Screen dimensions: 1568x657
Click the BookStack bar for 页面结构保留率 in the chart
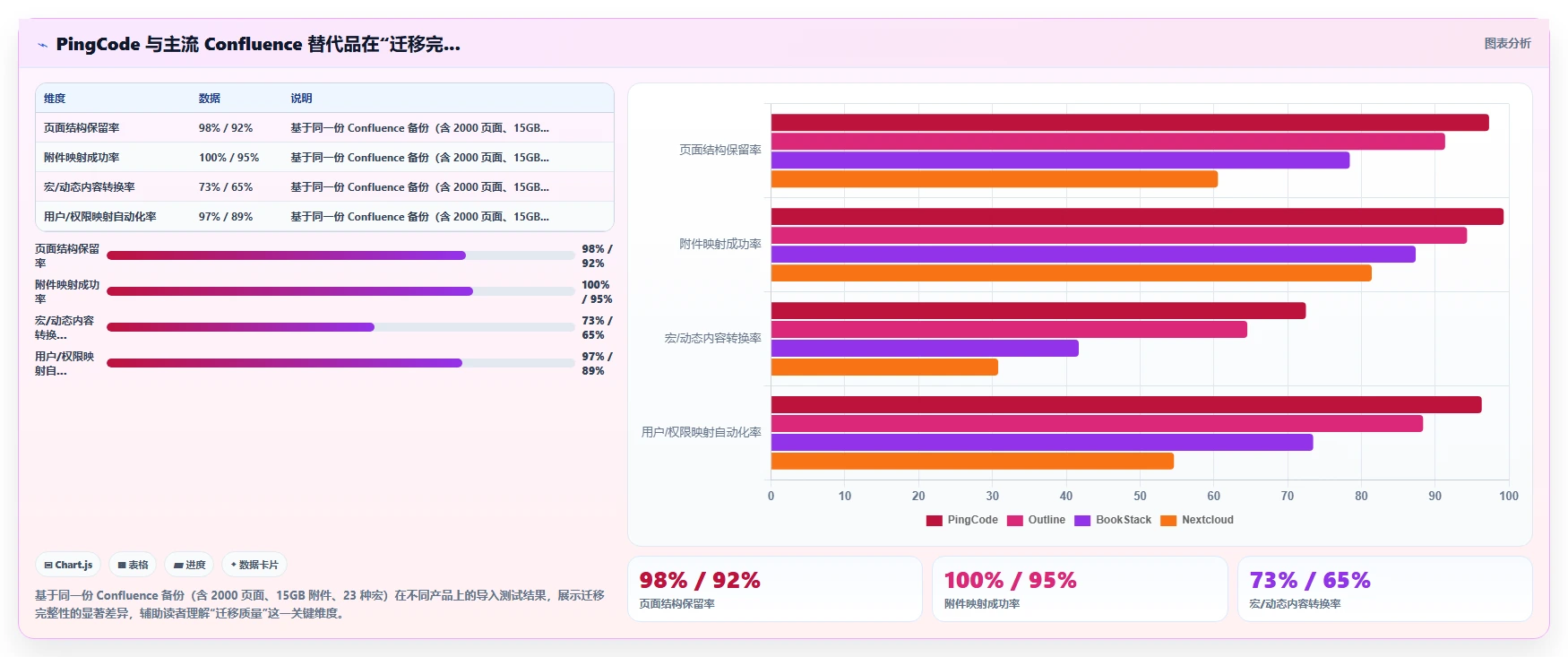coord(1060,160)
